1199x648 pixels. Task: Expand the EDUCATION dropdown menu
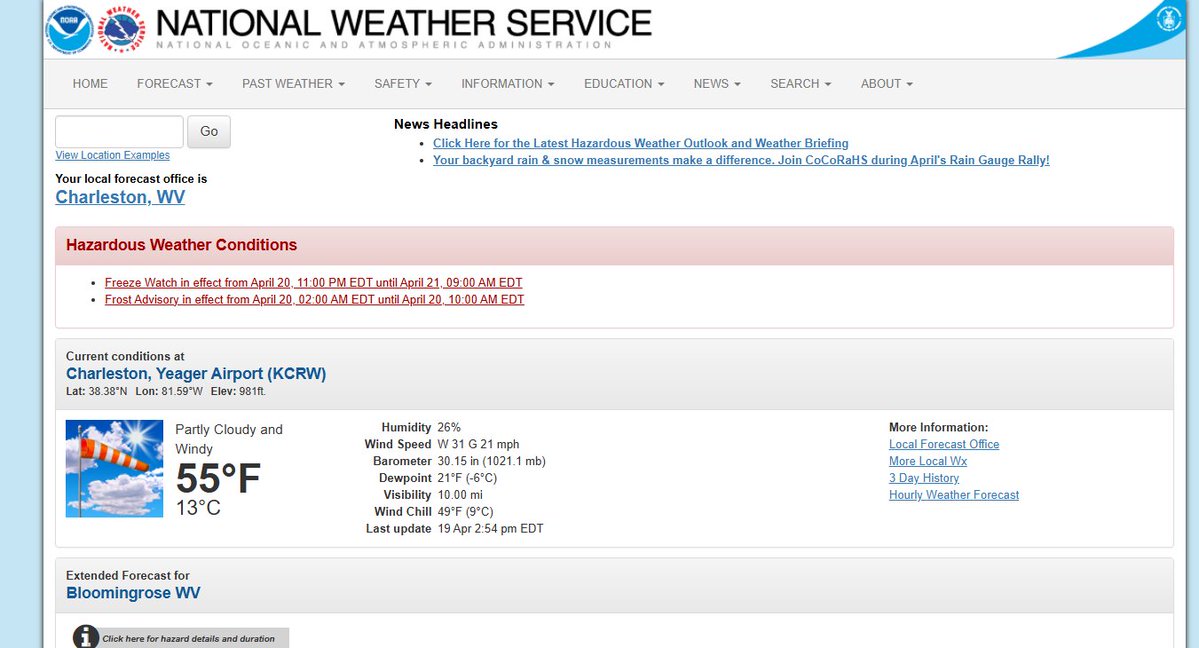[624, 83]
